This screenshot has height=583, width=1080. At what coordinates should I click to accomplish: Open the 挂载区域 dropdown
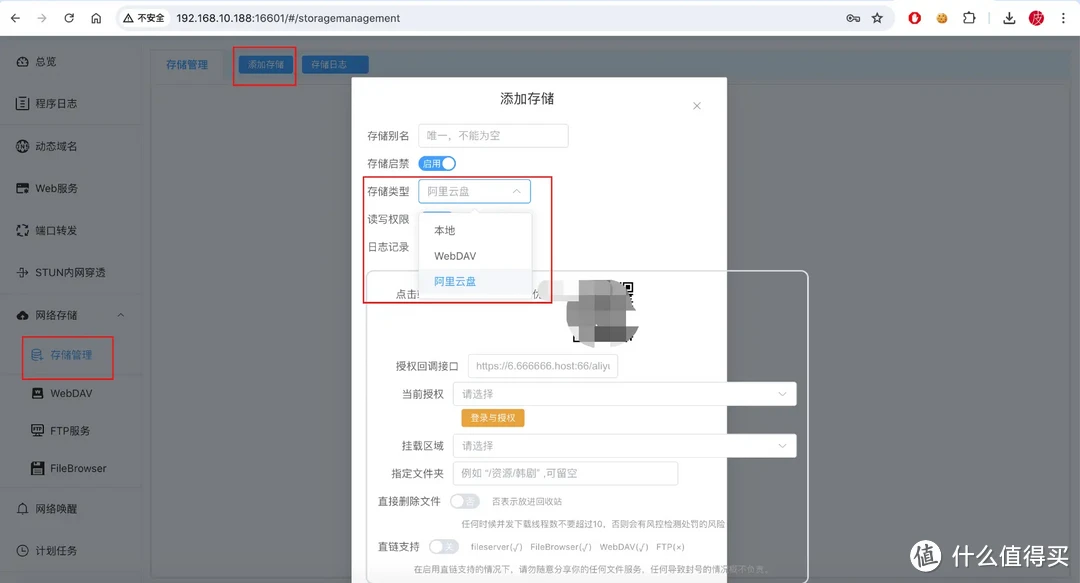click(x=624, y=446)
